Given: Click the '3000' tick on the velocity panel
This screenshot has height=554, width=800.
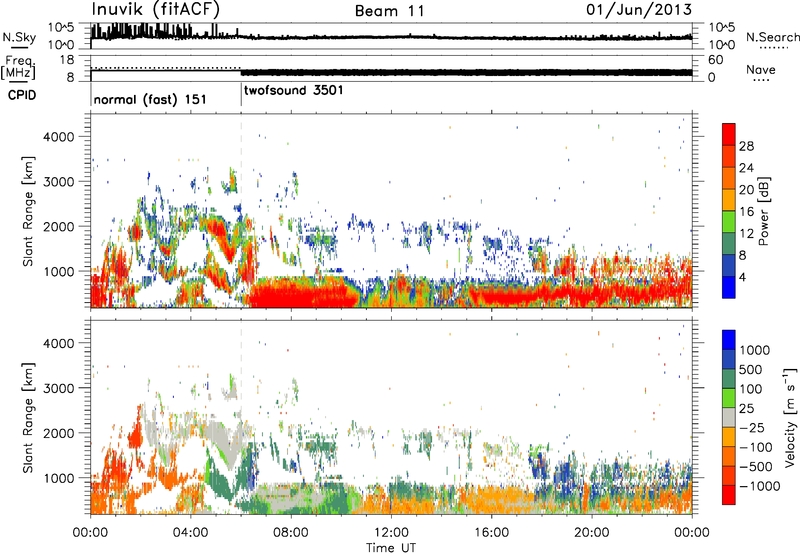Looking at the screenshot, I should tap(58, 388).
